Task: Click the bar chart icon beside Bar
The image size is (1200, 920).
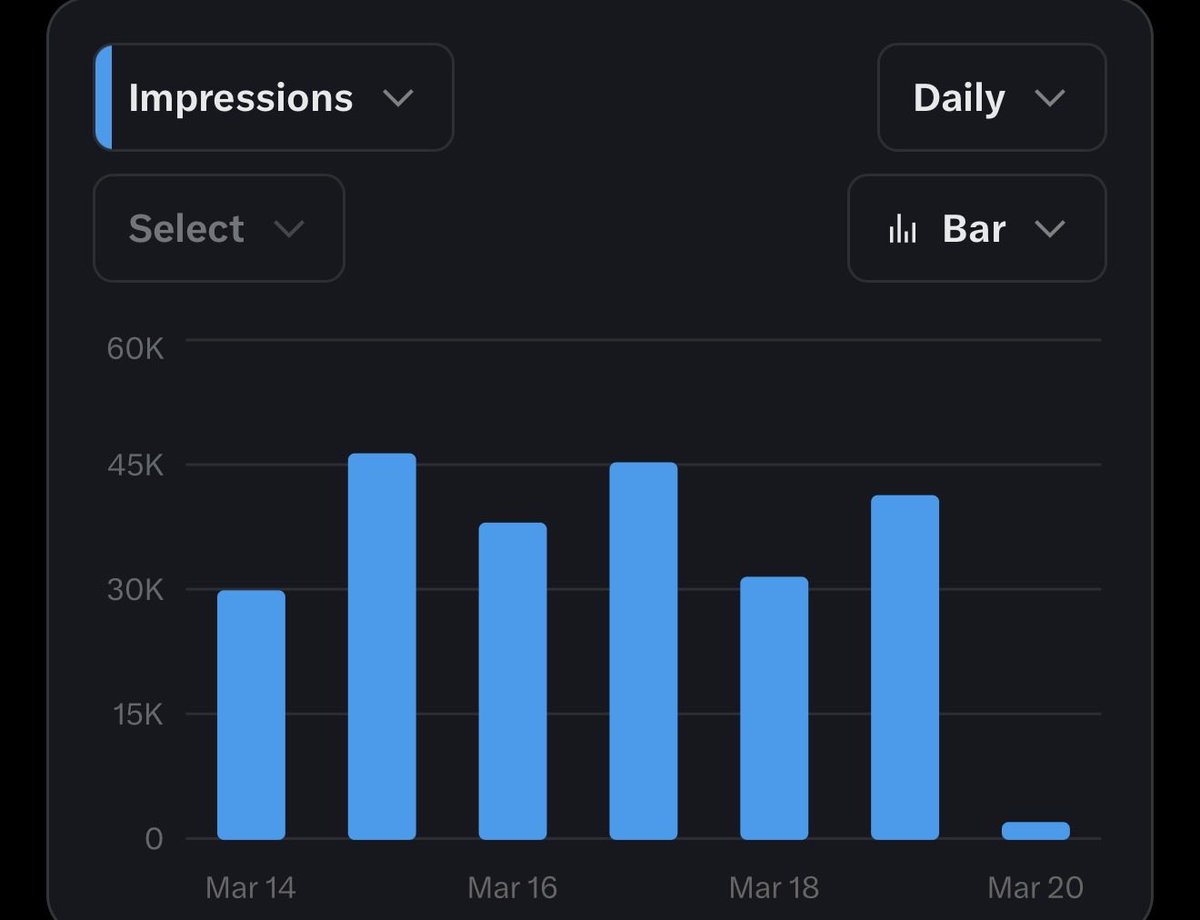Action: pyautogui.click(x=902, y=229)
